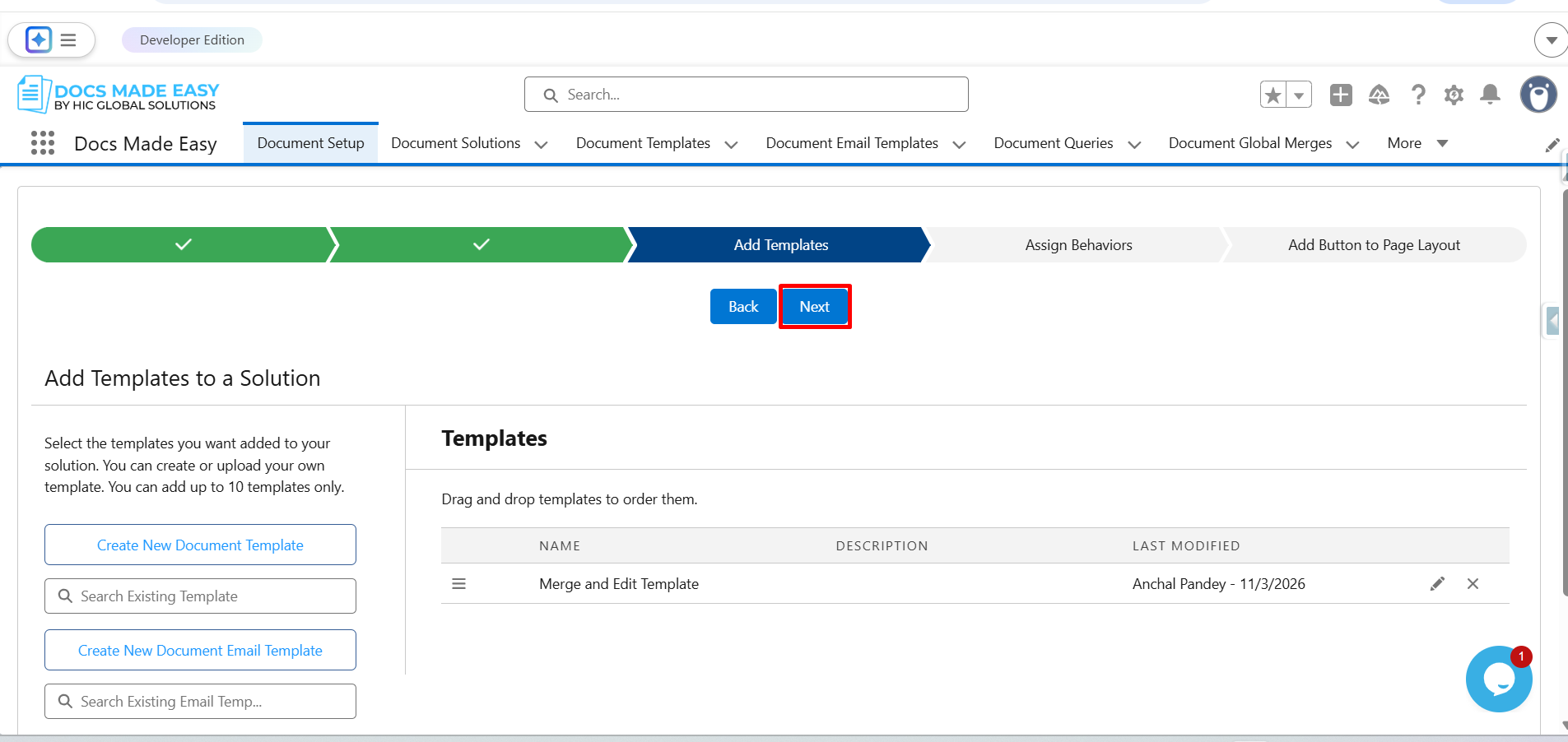Focus the Search Existing Email Template field
This screenshot has height=742, width=1568.
pyautogui.click(x=200, y=702)
